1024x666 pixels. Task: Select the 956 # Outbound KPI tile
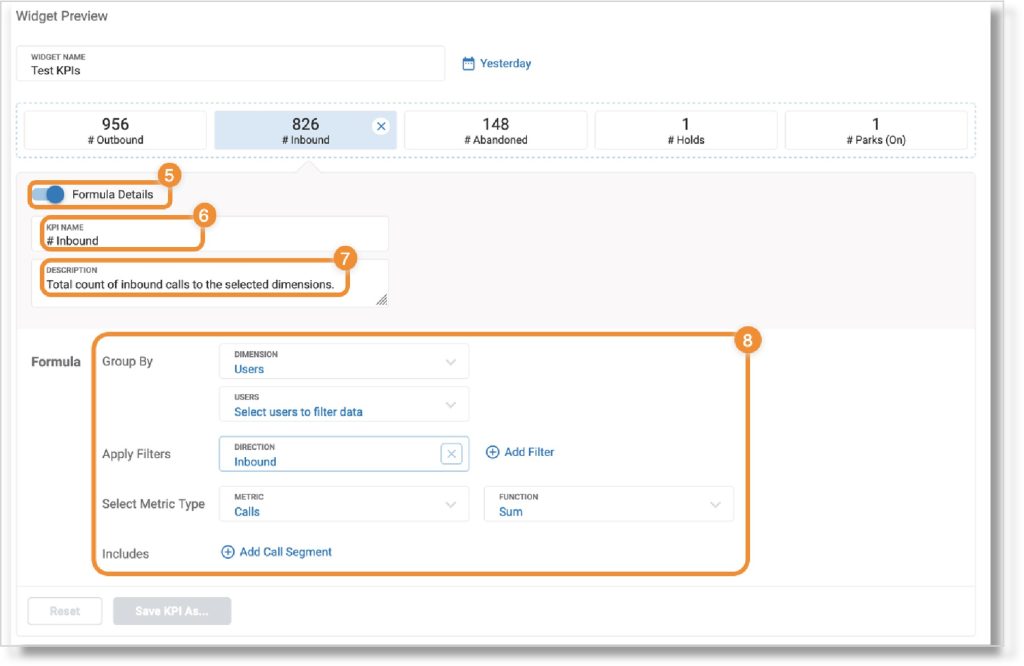(116, 131)
